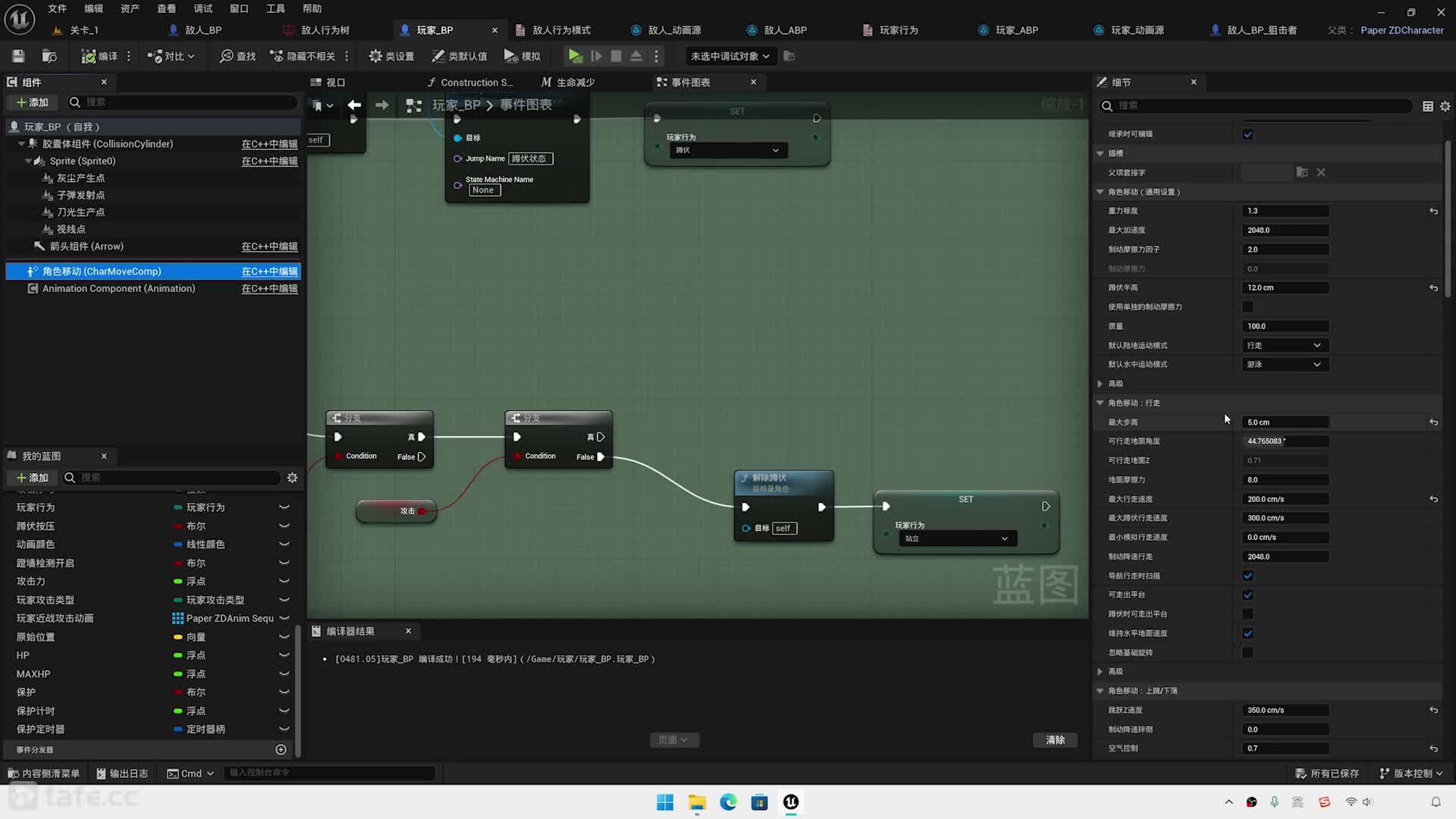Click 添加 button in components panel
The height and width of the screenshot is (819, 1456).
(x=32, y=102)
